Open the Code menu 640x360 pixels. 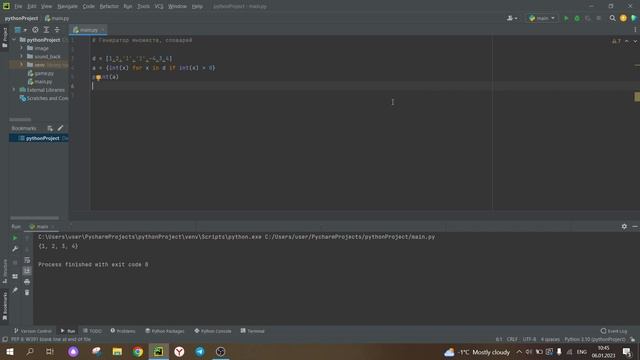(x=88, y=7)
